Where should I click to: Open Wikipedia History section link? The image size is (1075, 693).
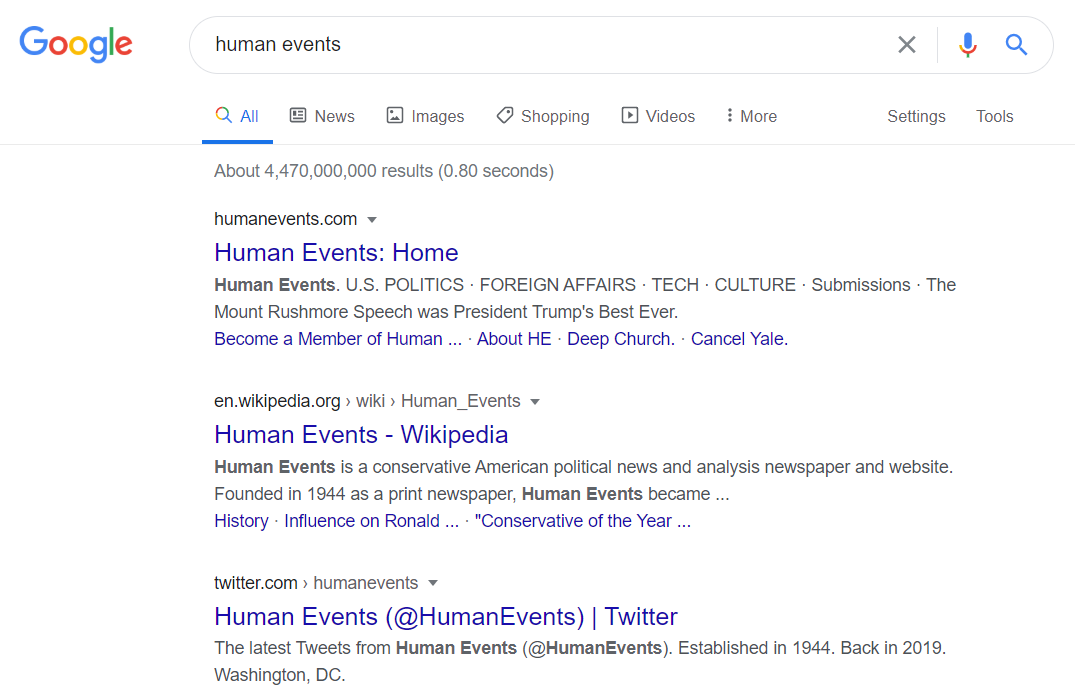click(x=241, y=521)
